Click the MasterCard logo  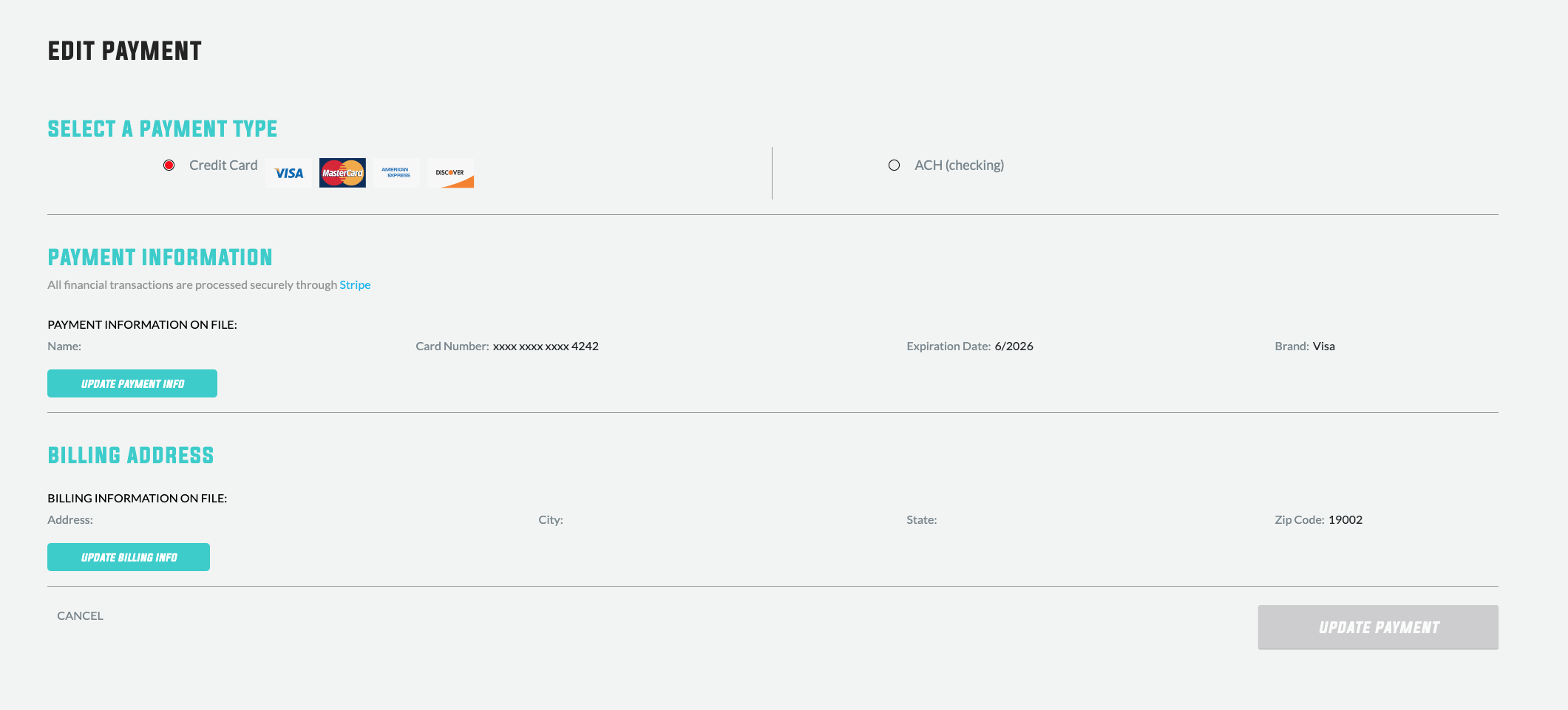pos(342,173)
